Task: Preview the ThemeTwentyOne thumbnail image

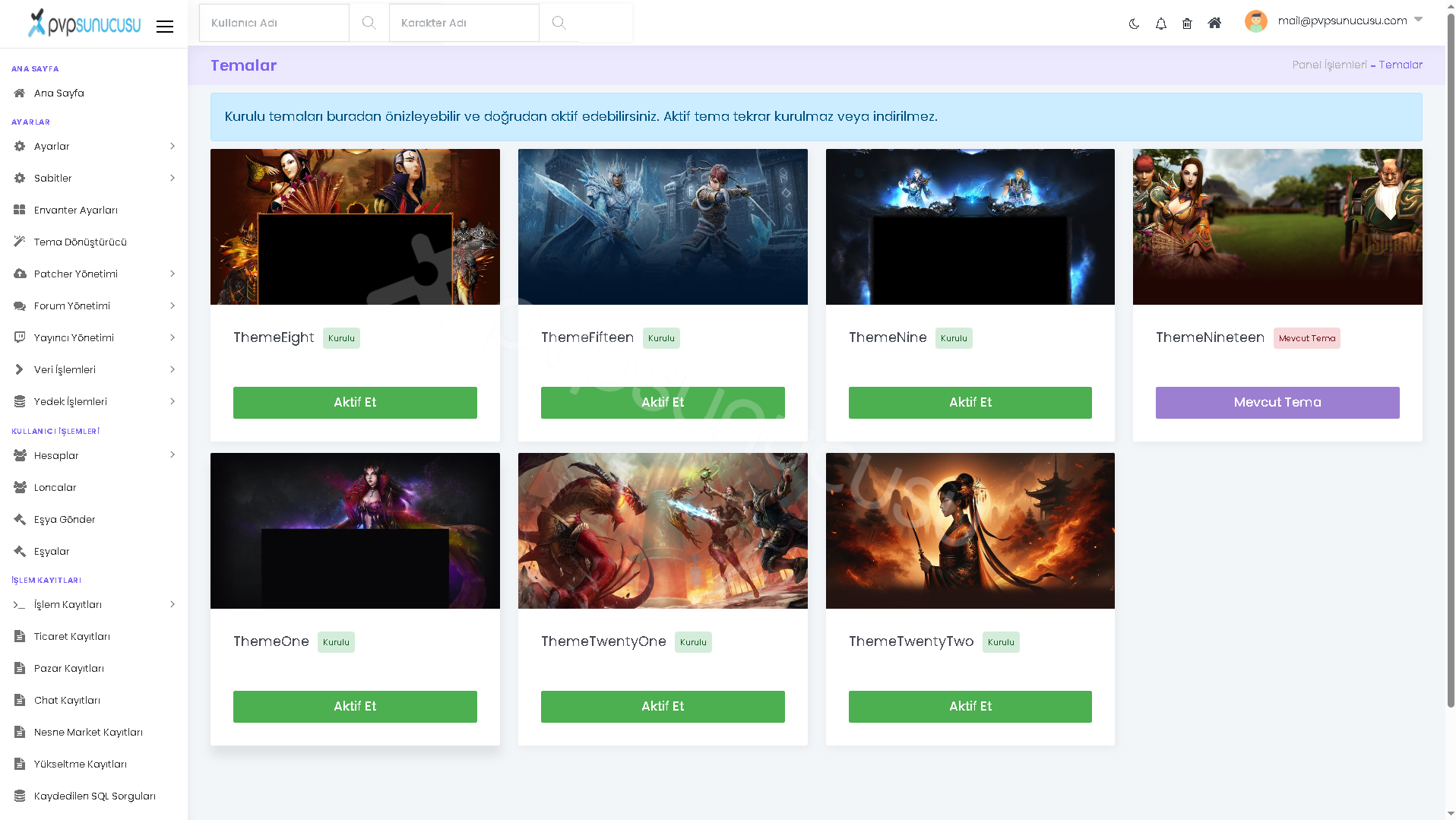Action: pyautogui.click(x=663, y=530)
